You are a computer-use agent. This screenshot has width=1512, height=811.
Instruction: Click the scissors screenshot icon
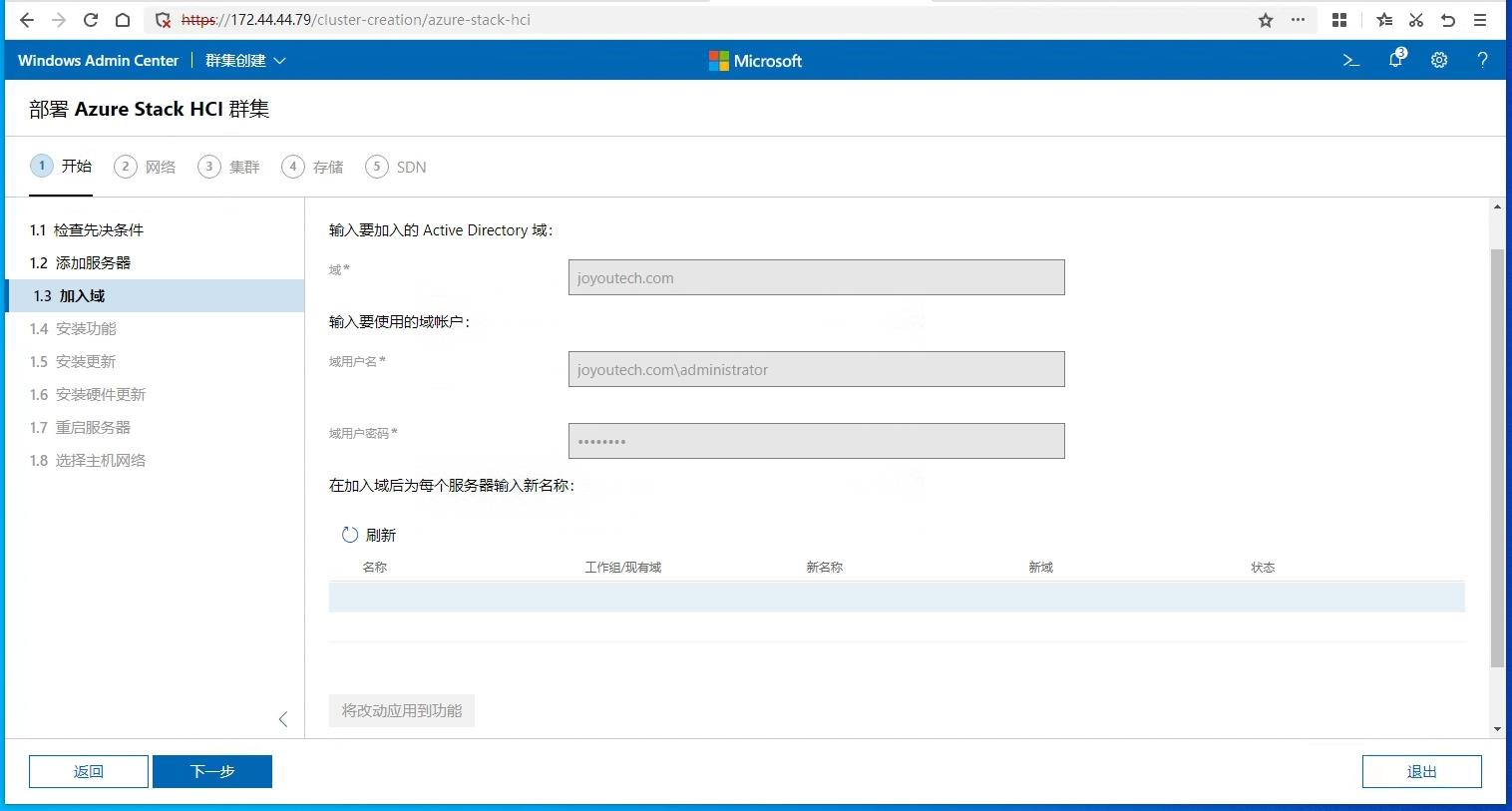point(1416,20)
